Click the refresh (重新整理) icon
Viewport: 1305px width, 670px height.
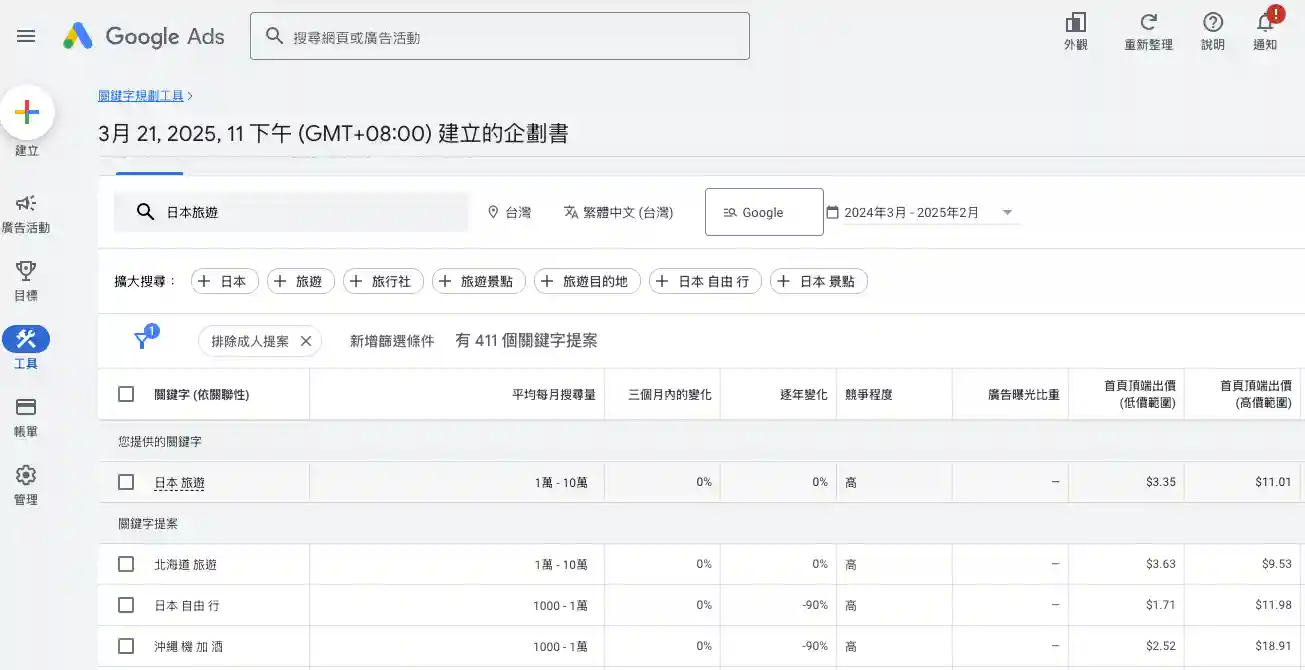click(x=1148, y=24)
